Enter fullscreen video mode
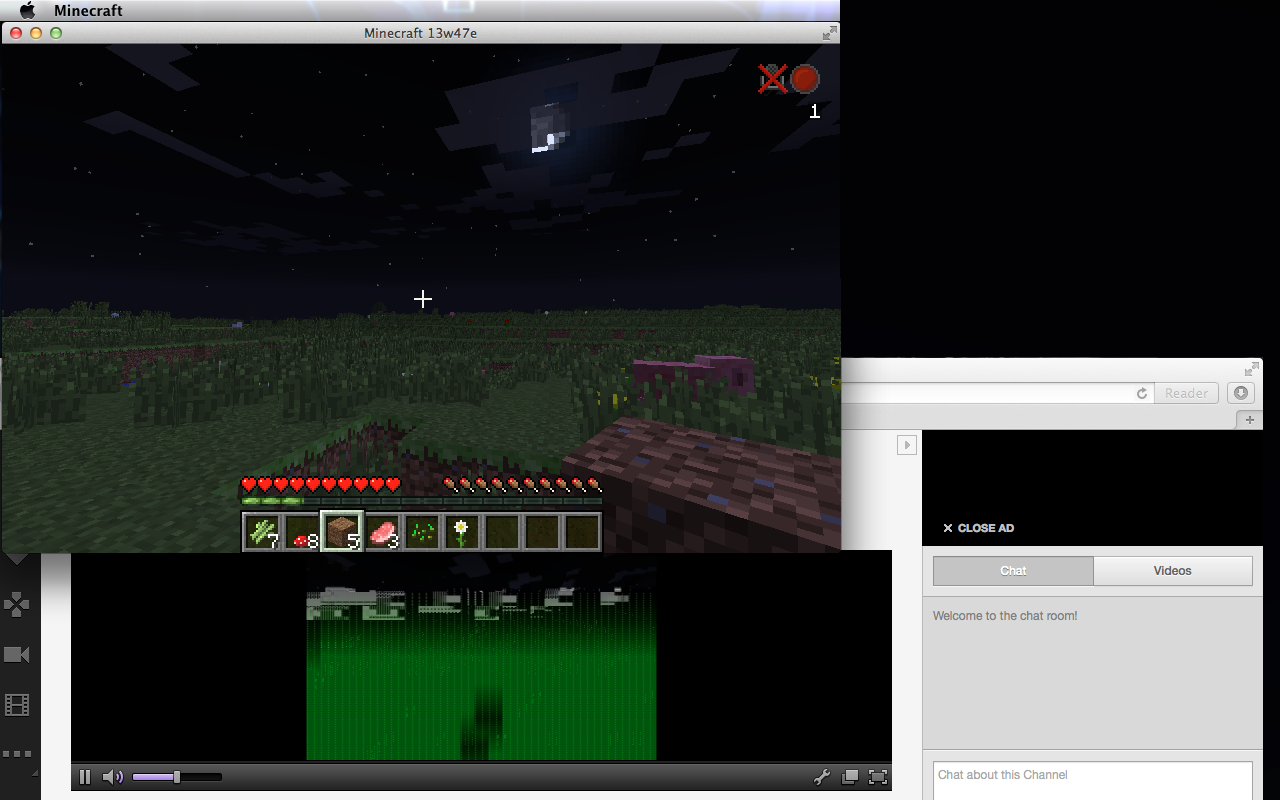Viewport: 1280px width, 800px height. click(x=878, y=777)
